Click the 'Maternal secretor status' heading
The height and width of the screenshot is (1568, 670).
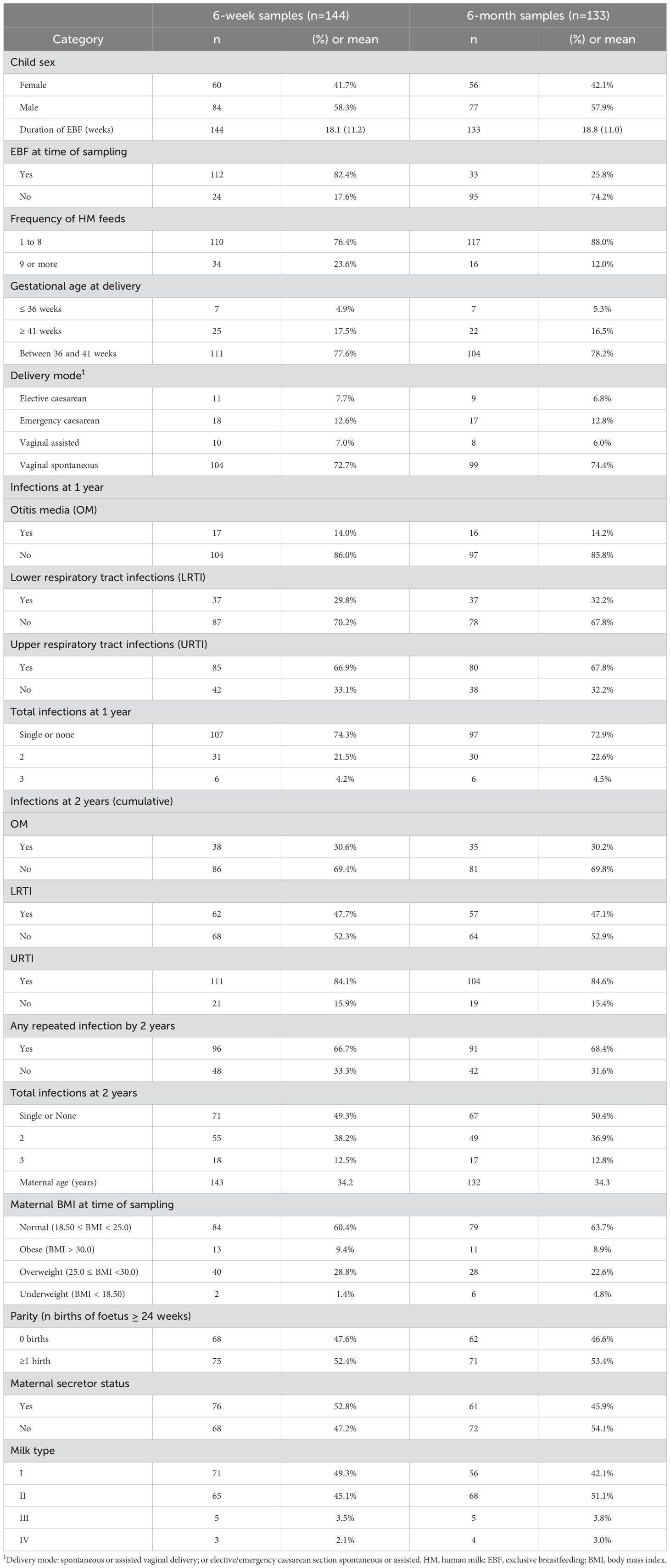(70, 1383)
